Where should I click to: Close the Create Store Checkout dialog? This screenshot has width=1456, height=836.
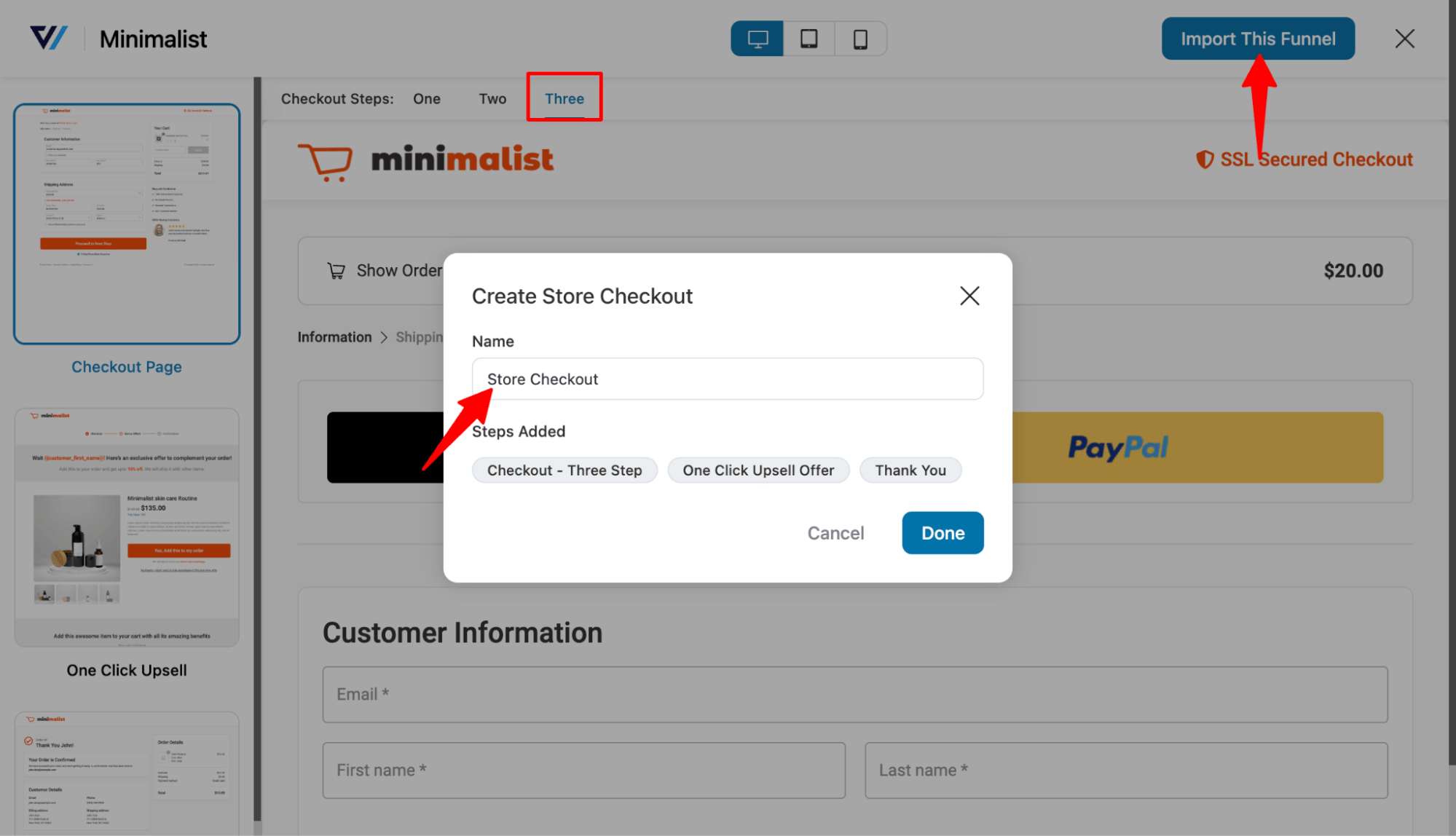968,295
